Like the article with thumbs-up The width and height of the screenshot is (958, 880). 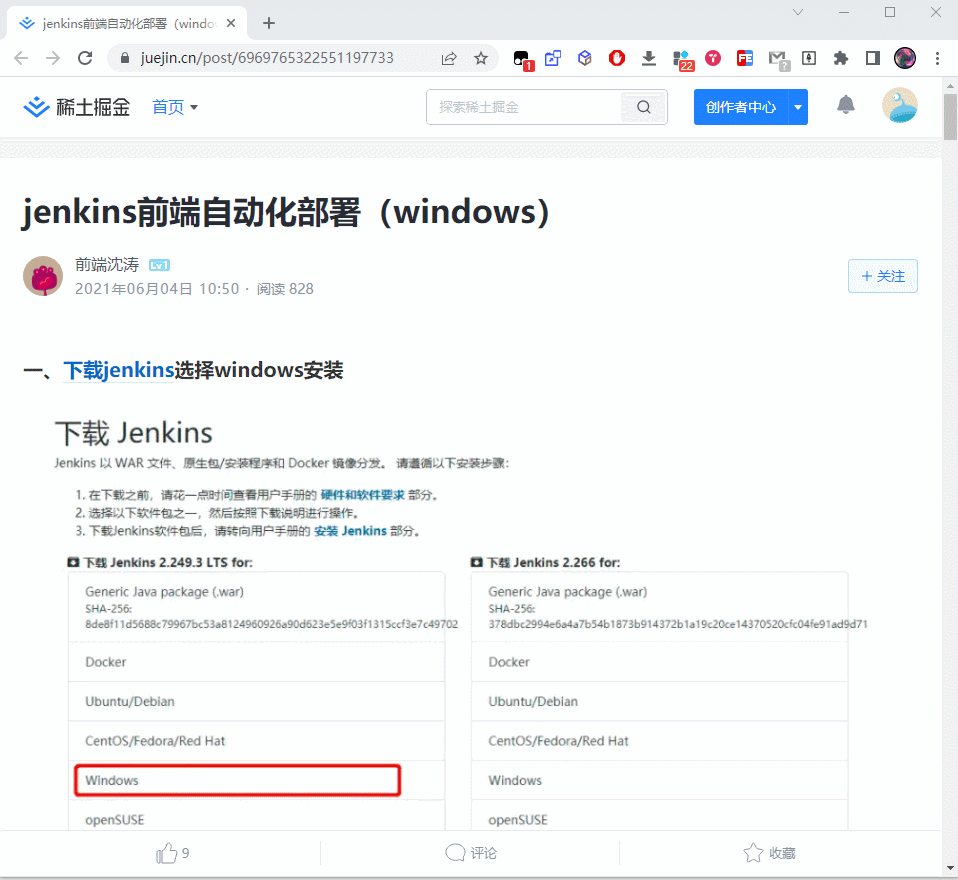(x=172, y=853)
